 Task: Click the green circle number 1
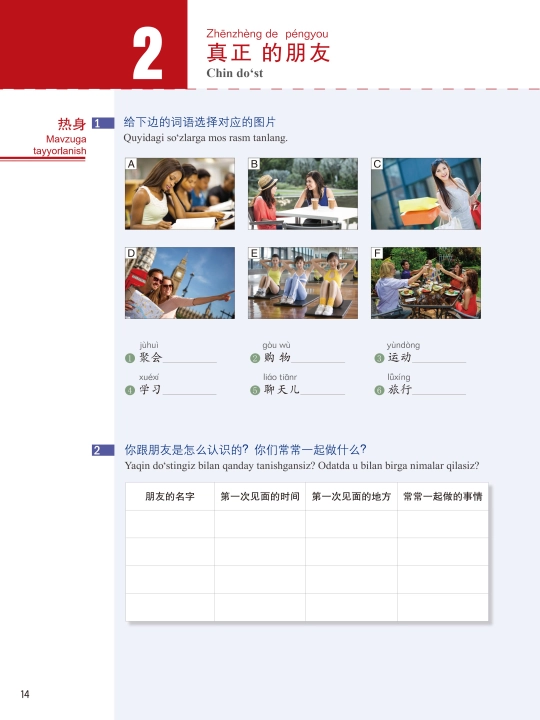pos(130,358)
